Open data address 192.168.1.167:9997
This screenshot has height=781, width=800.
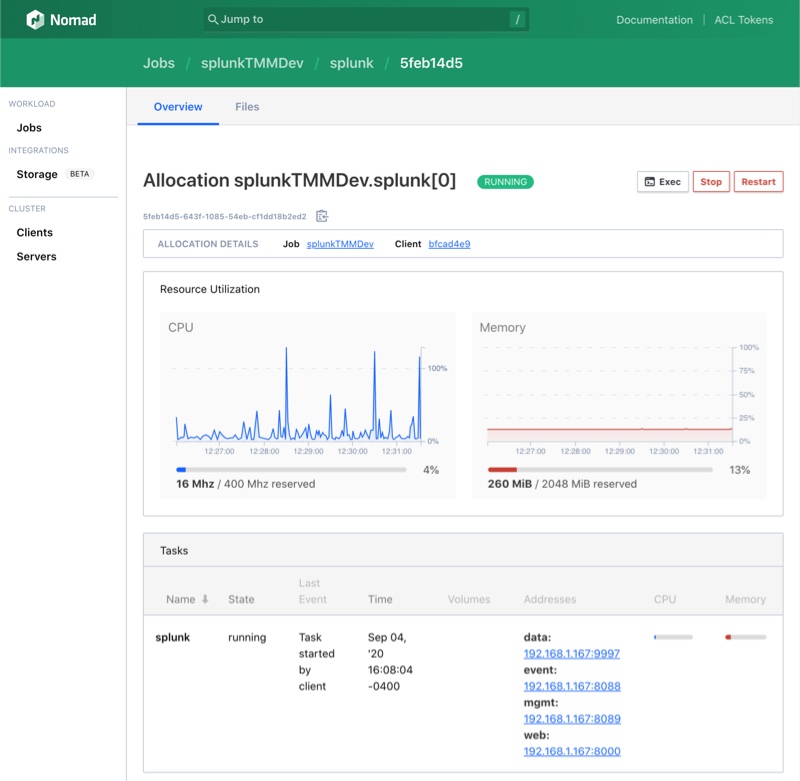tap(571, 653)
